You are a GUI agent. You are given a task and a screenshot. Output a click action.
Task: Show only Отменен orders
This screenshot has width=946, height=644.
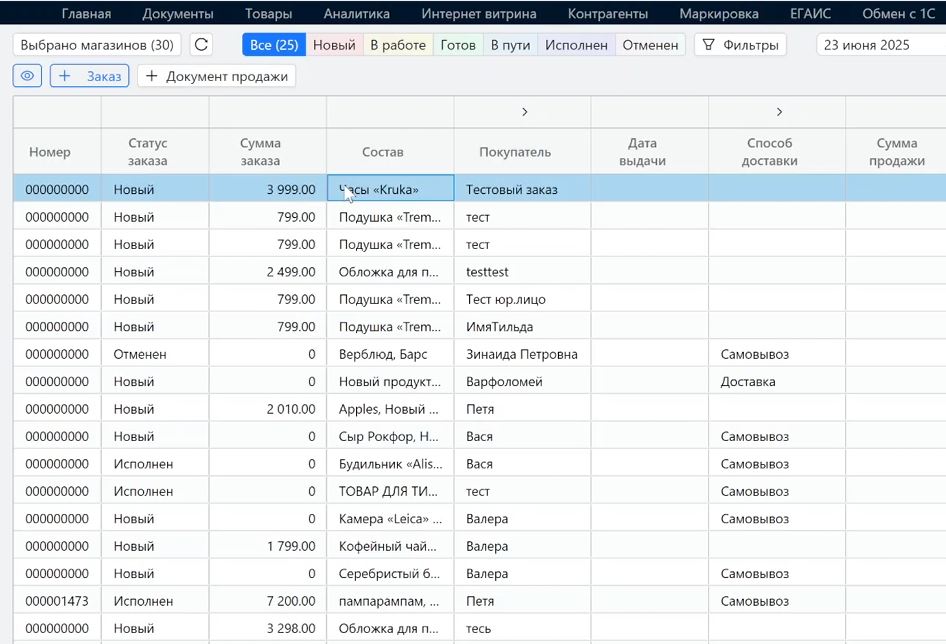pos(650,45)
